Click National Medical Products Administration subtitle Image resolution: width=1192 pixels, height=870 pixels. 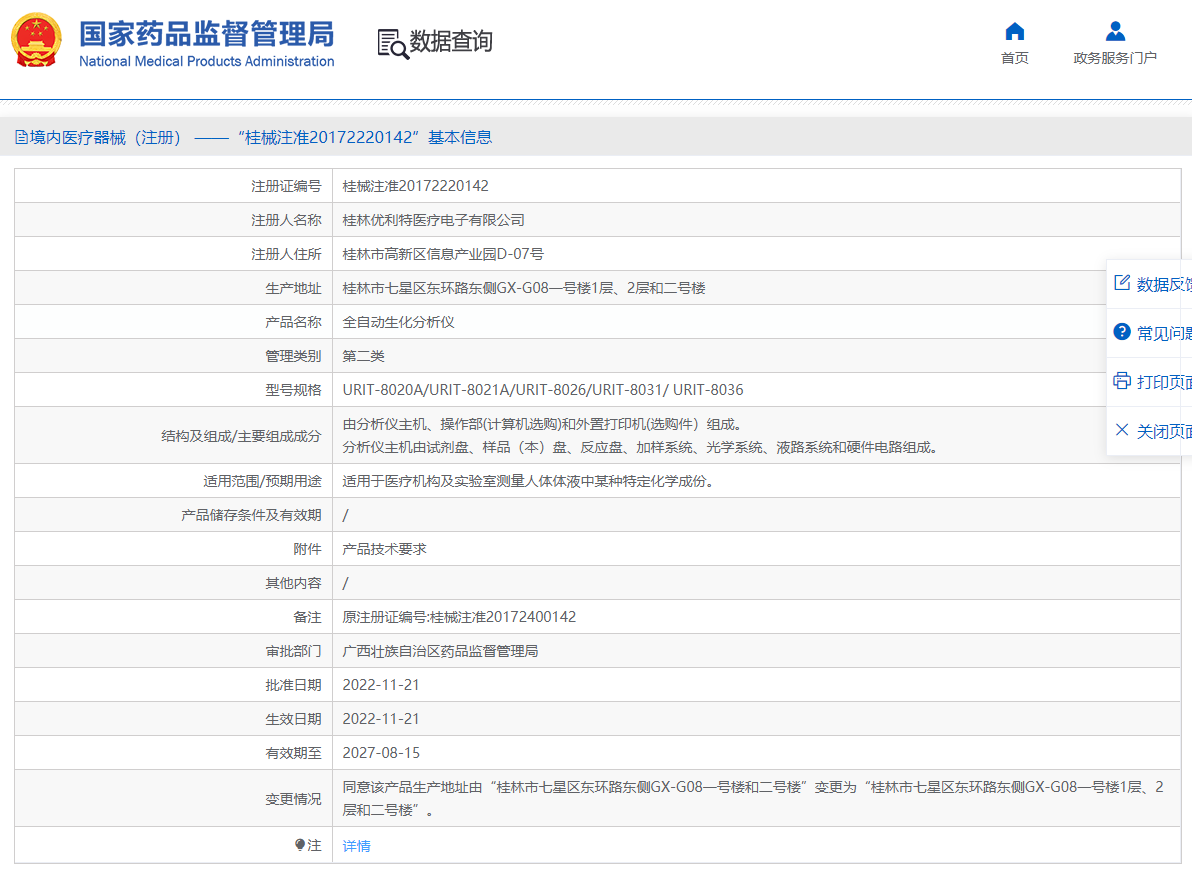coord(207,62)
